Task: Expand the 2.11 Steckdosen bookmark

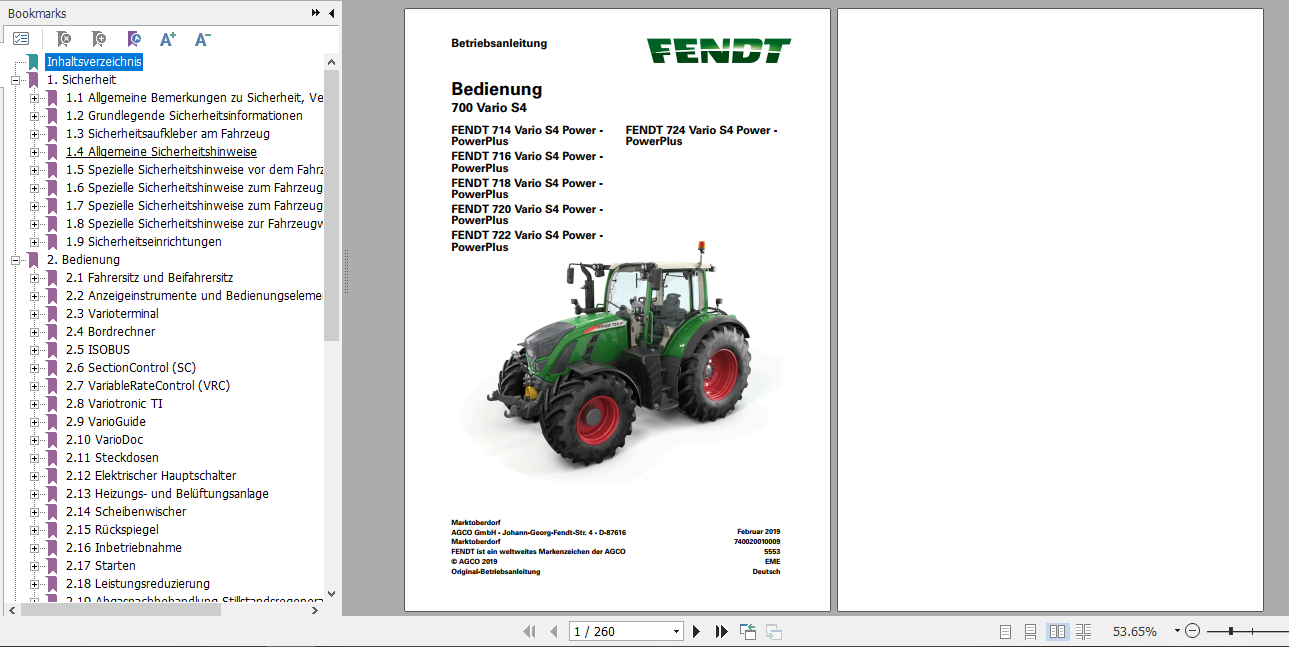Action: (x=35, y=458)
